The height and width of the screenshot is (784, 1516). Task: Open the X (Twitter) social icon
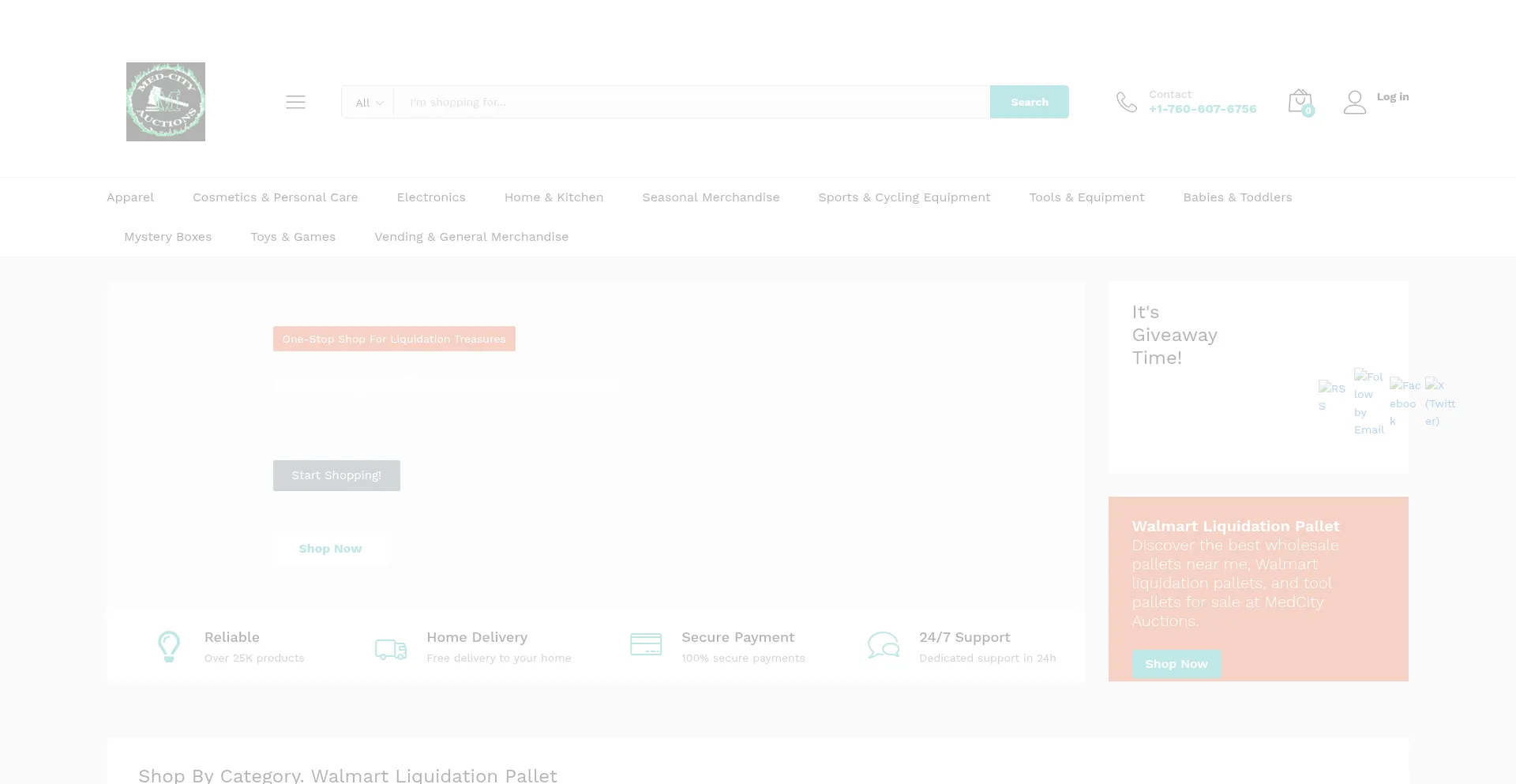click(x=1439, y=403)
